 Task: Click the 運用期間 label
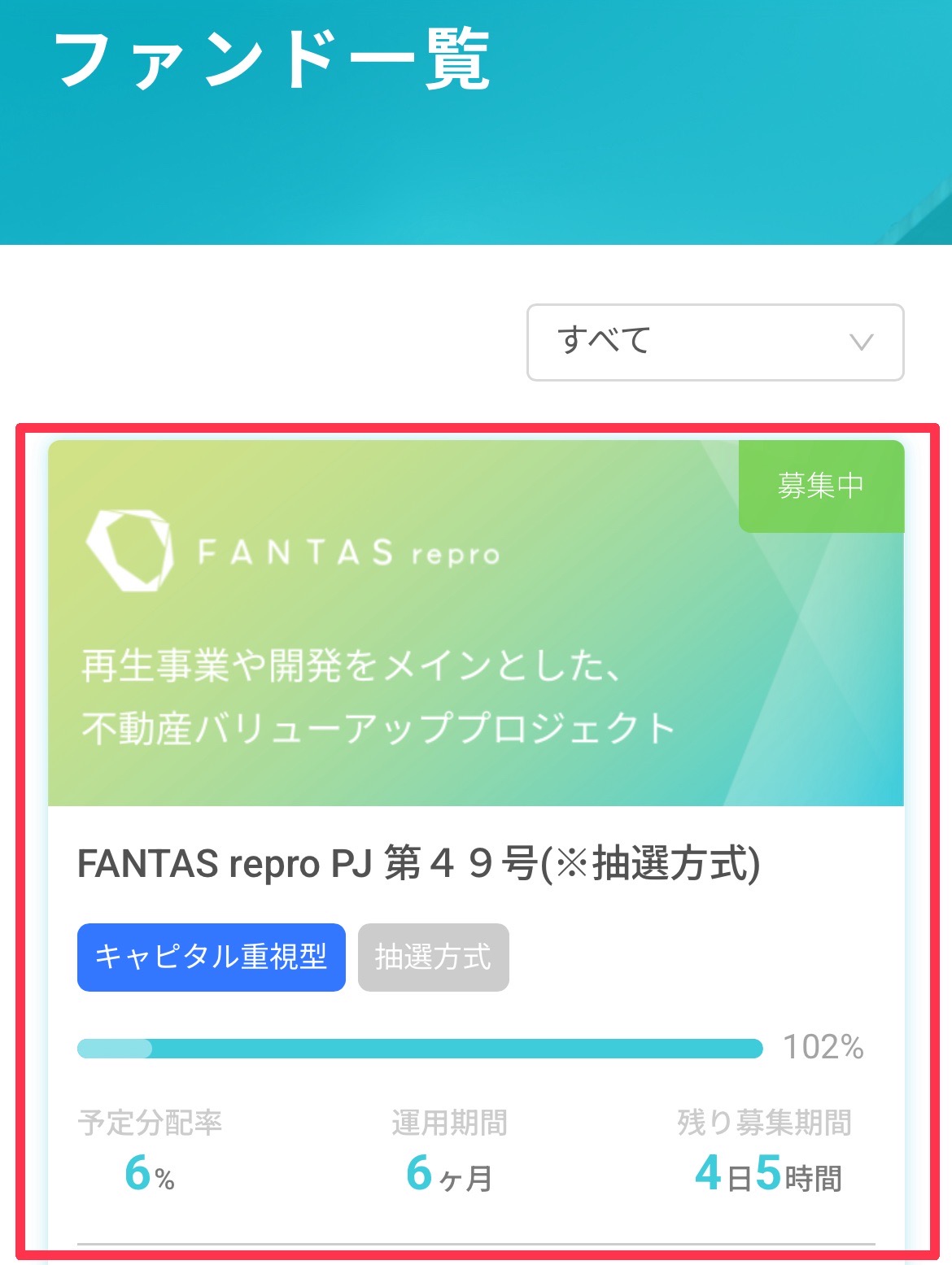coord(449,1123)
